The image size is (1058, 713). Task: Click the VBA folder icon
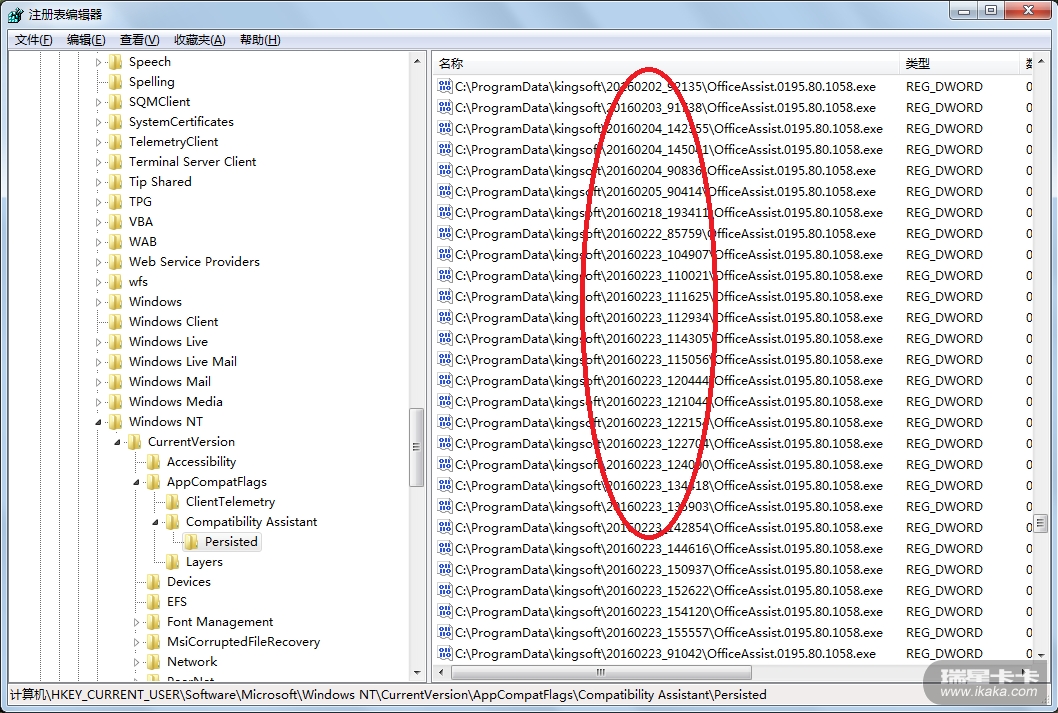115,222
